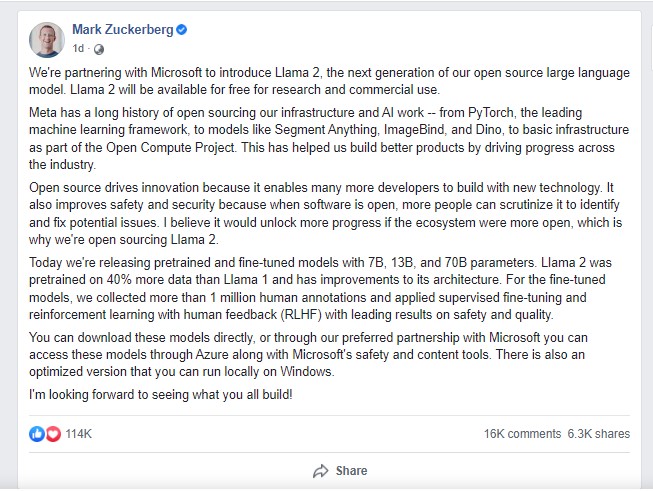Viewport: 653px width, 491px height.
Task: Click the blue verified badge
Action: 182,30
